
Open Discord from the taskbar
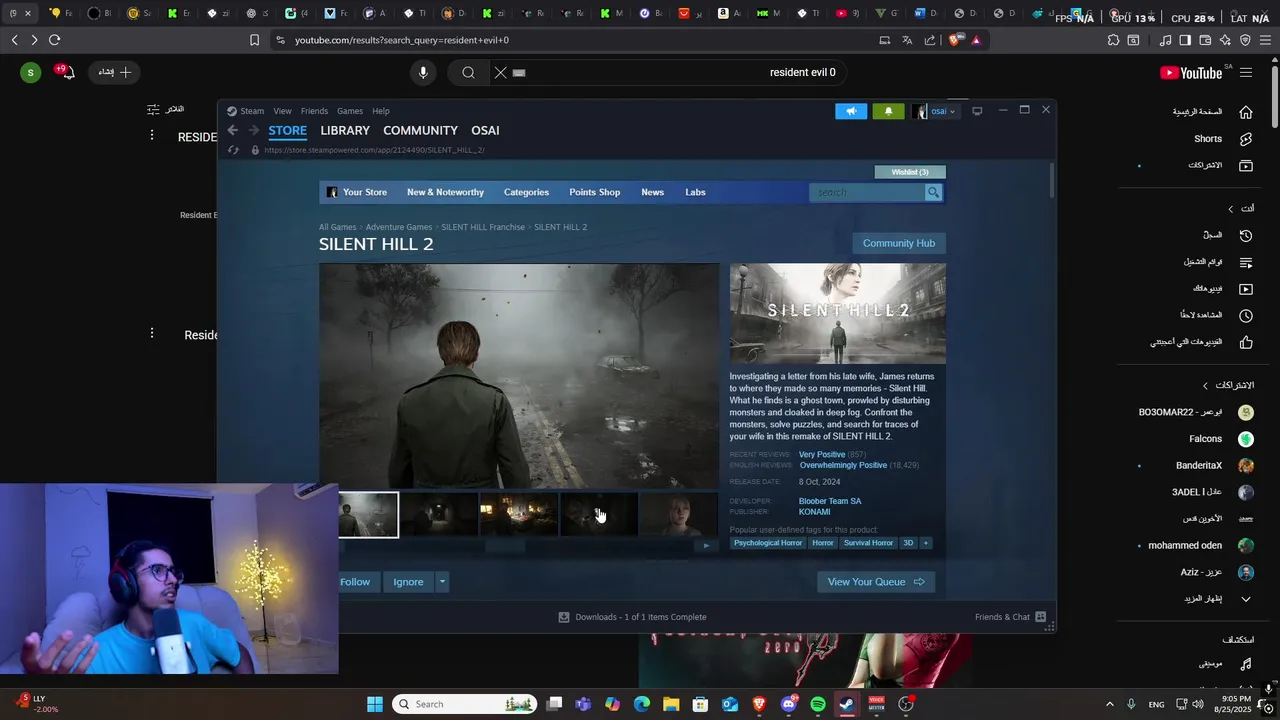click(788, 704)
